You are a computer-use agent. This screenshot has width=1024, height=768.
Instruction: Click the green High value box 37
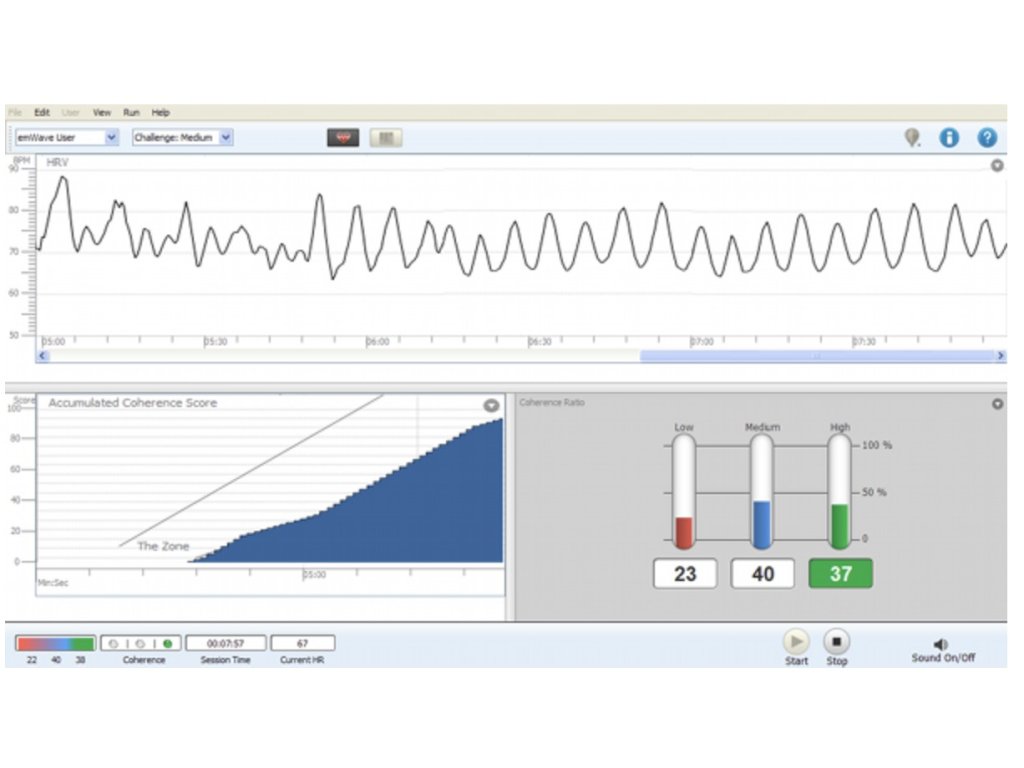(840, 574)
